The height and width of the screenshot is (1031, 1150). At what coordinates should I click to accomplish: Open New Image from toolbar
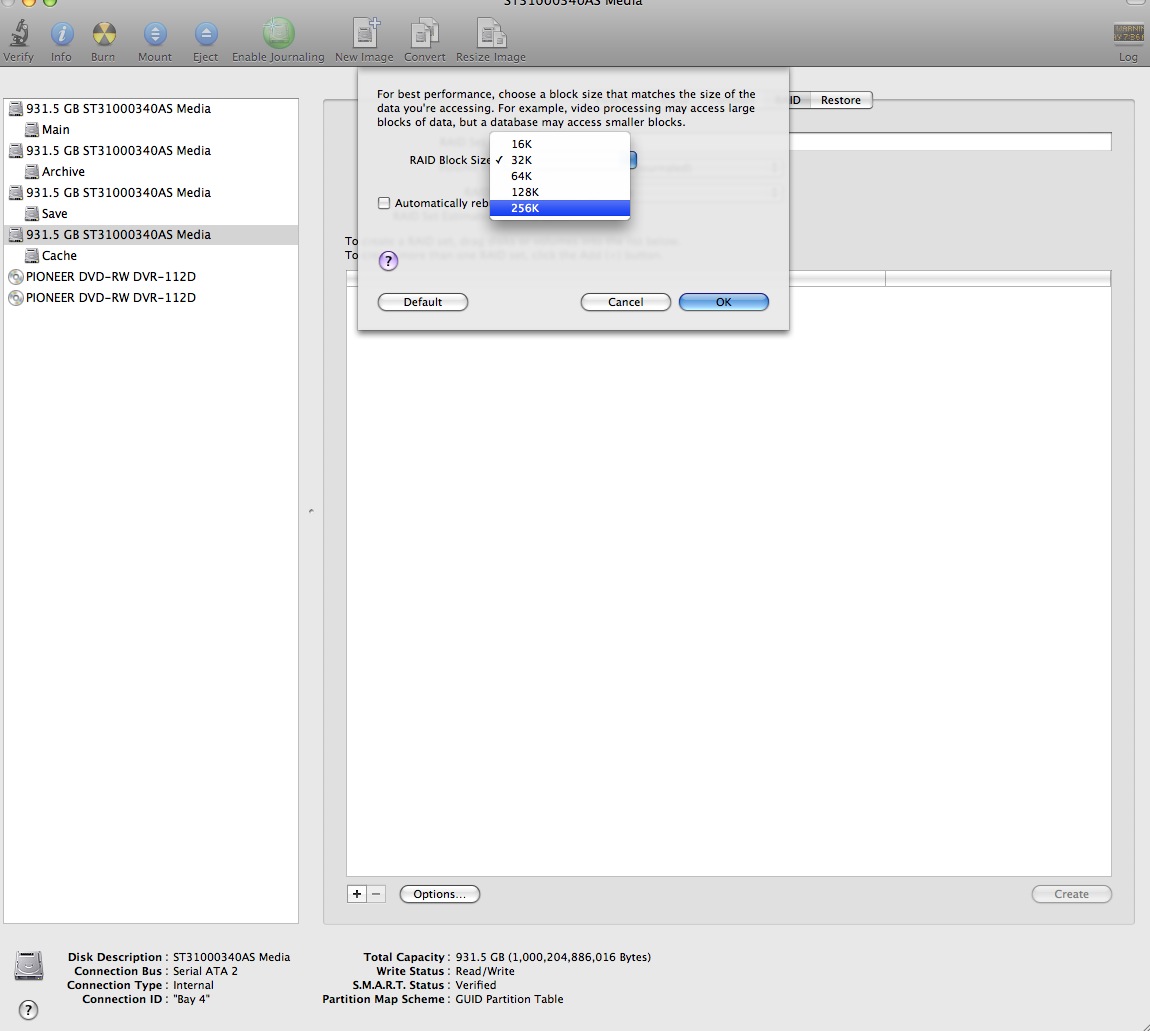pyautogui.click(x=364, y=34)
